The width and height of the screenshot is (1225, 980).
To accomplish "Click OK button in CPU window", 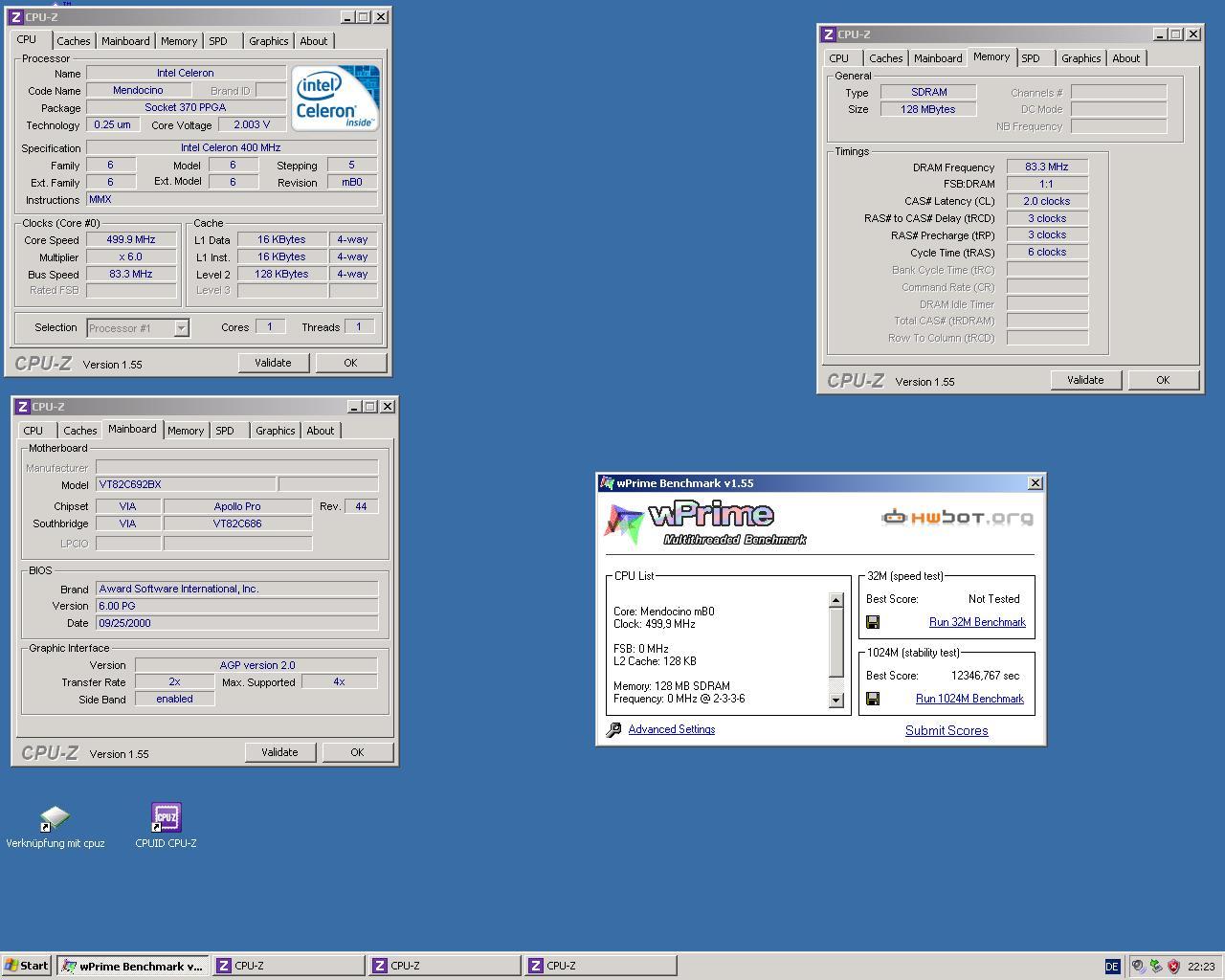I will (x=350, y=363).
